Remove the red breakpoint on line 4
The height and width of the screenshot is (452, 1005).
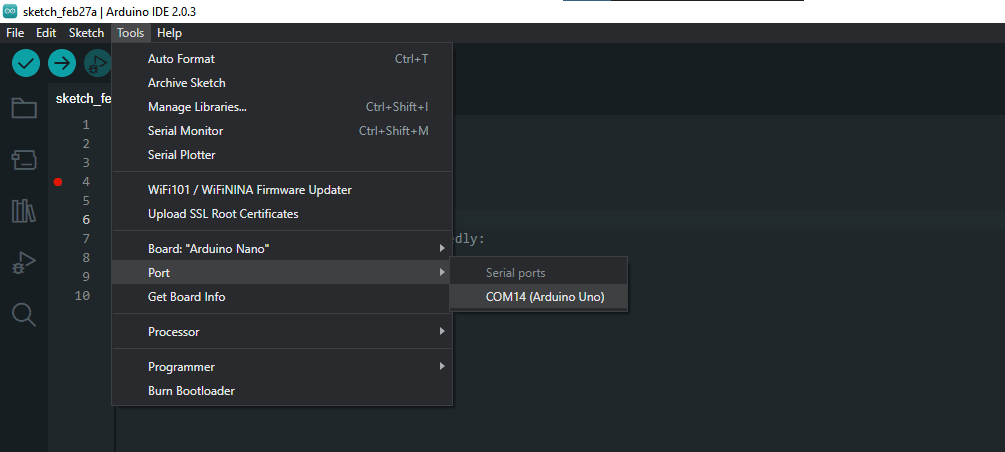click(x=58, y=182)
